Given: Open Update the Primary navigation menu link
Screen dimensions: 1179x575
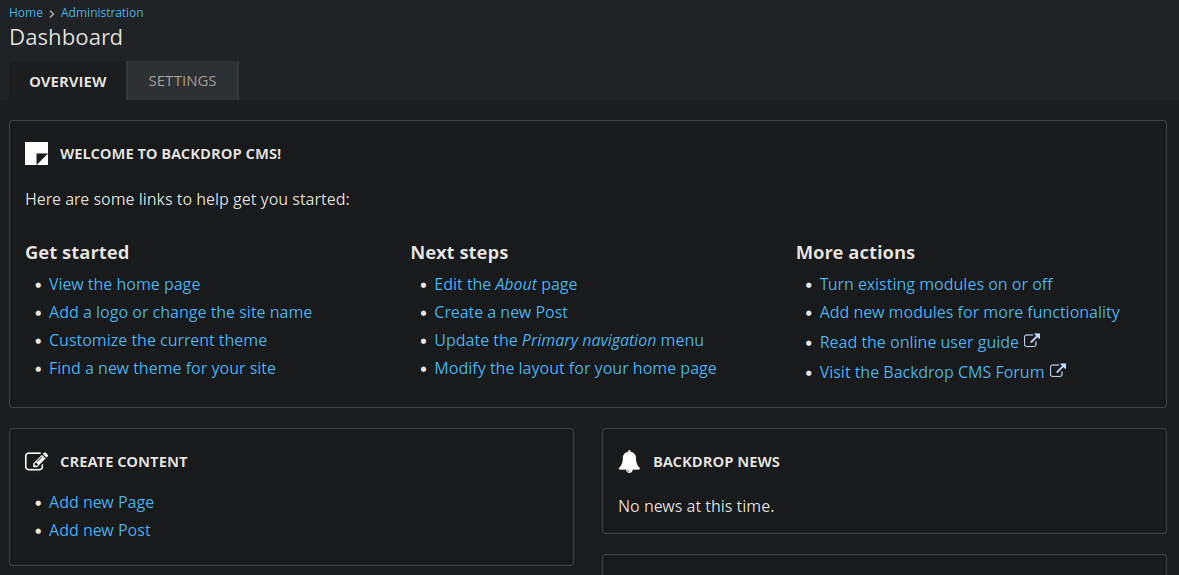Looking at the screenshot, I should tap(569, 340).
